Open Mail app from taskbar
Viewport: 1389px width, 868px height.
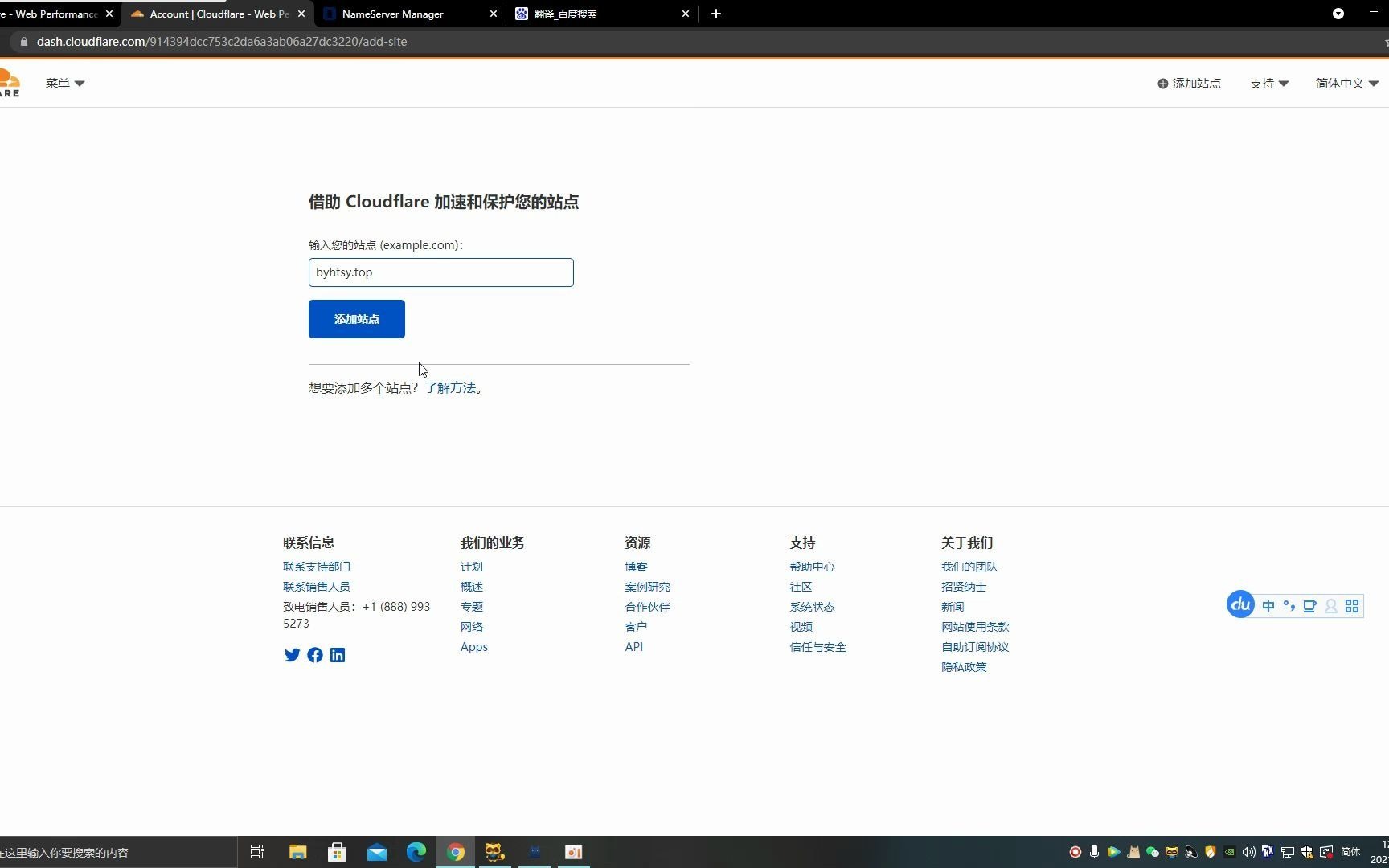(376, 852)
